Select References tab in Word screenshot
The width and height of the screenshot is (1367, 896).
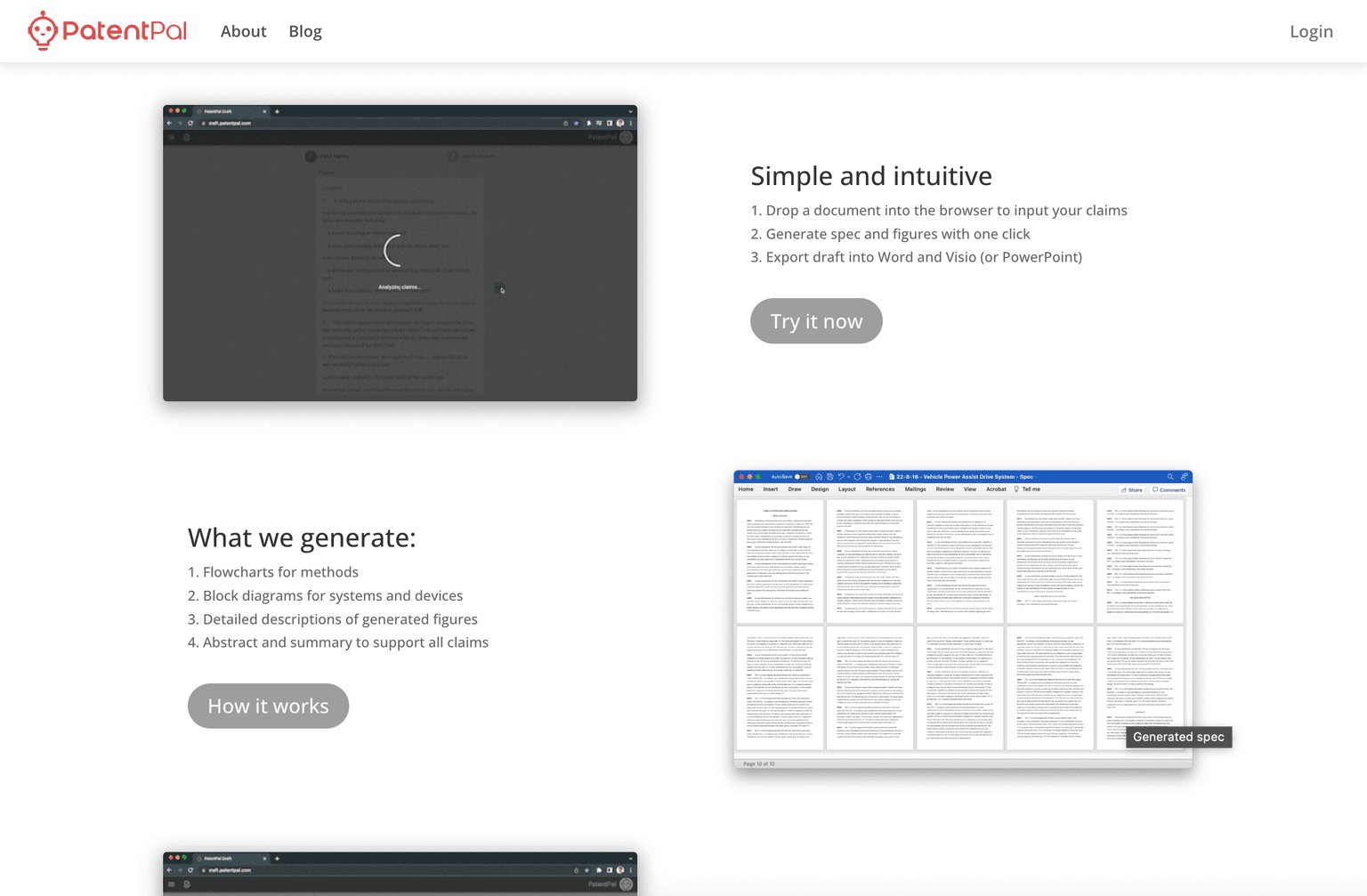[880, 489]
